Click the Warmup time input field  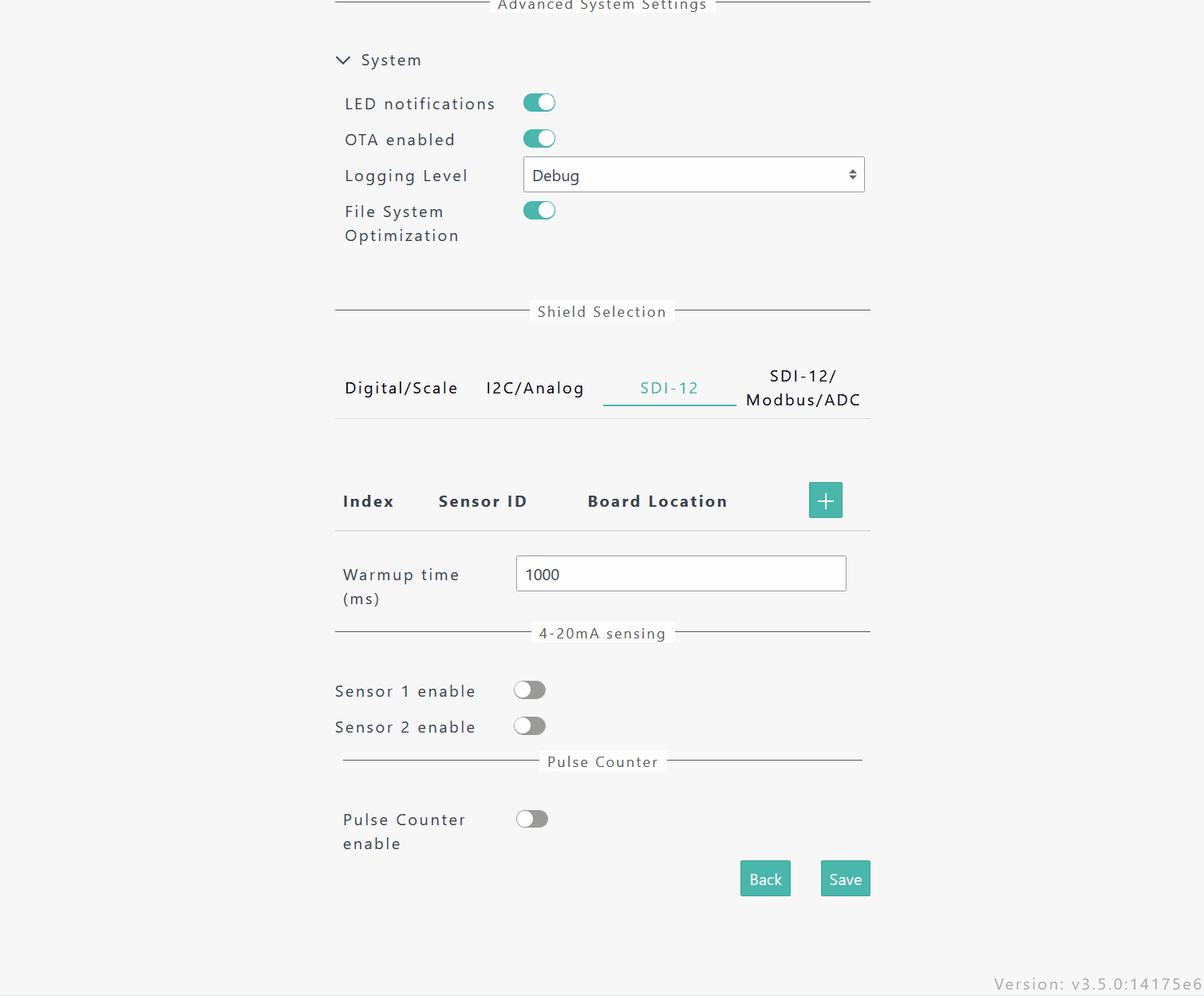(681, 574)
